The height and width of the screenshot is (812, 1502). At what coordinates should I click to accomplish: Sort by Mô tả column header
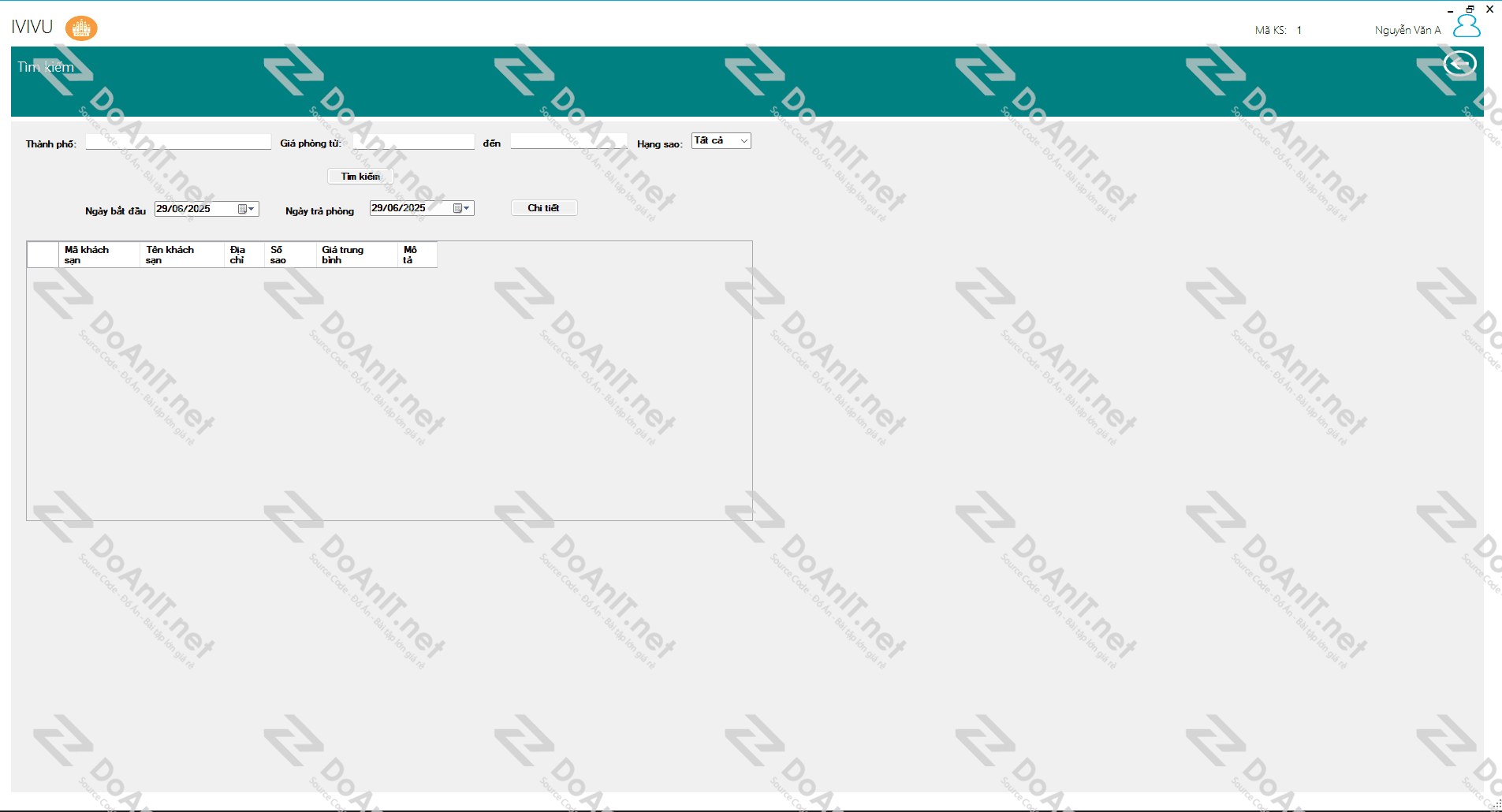[x=417, y=255]
